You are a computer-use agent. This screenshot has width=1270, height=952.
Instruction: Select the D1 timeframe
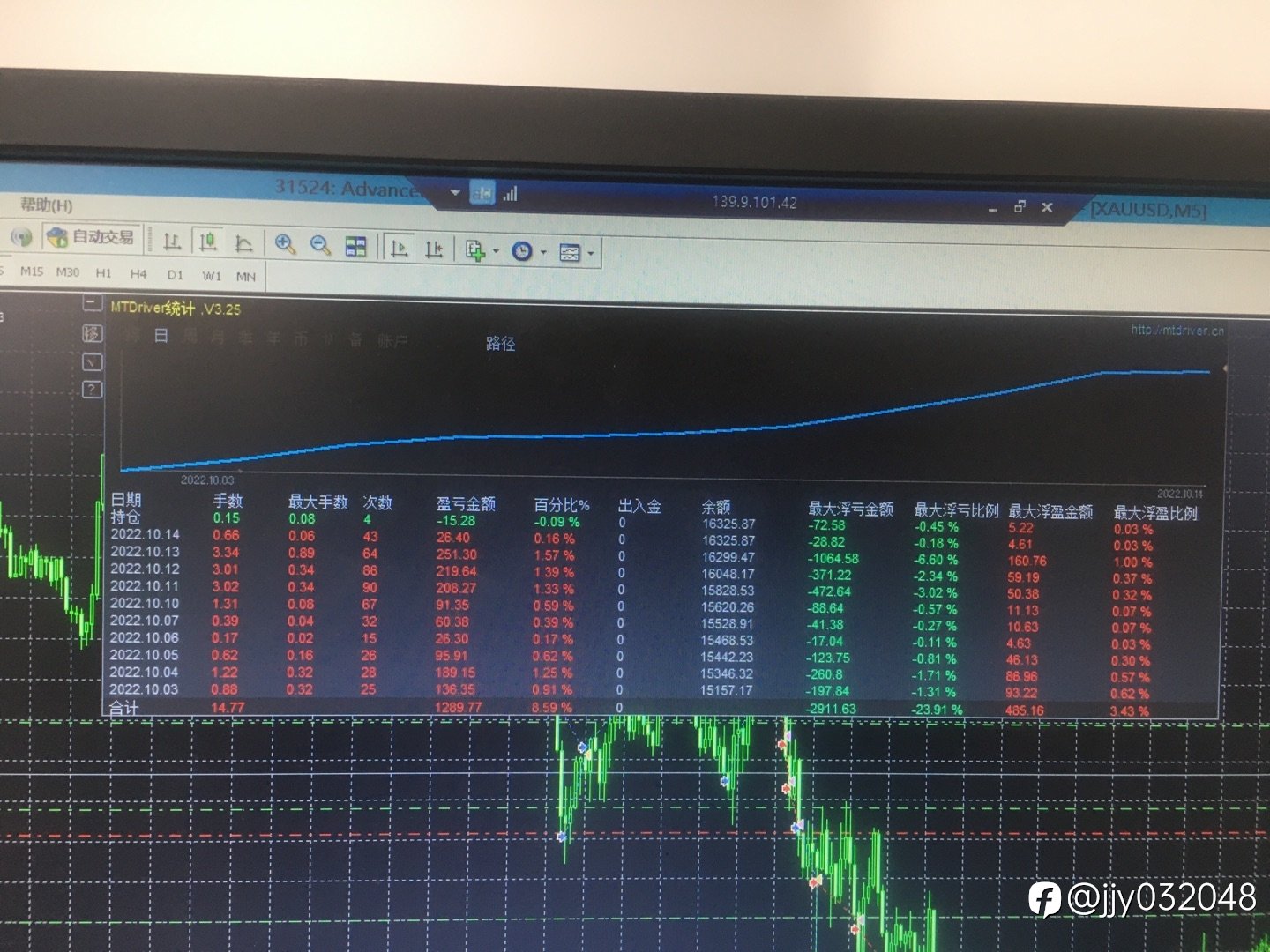(176, 275)
